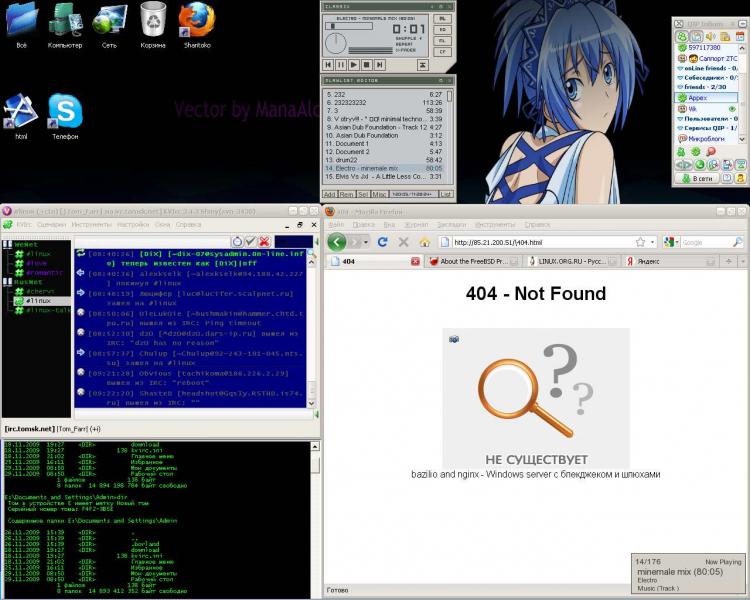Switch to the 'About the FreeBSD Pr...' tab
This screenshot has width=750, height=600.
[x=474, y=261]
